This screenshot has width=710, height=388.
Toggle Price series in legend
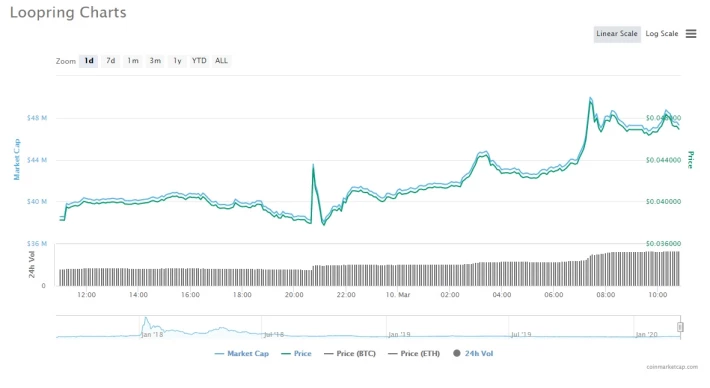pos(296,354)
